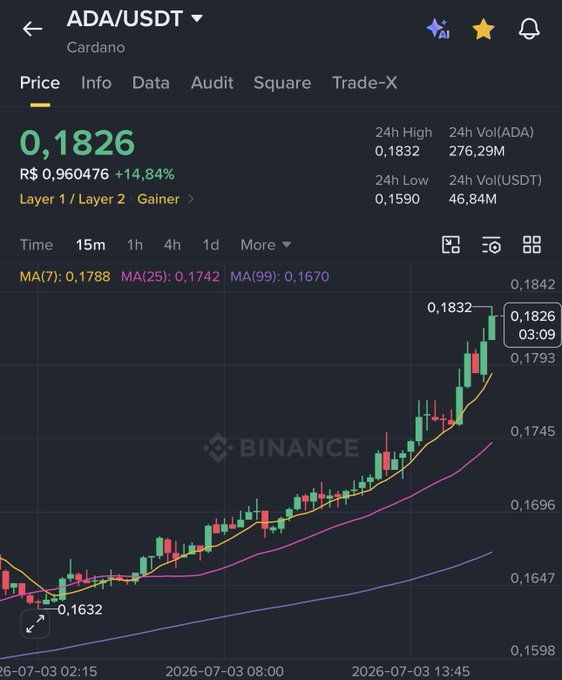Open the Gainer tag link
This screenshot has width=562, height=680.
(158, 199)
